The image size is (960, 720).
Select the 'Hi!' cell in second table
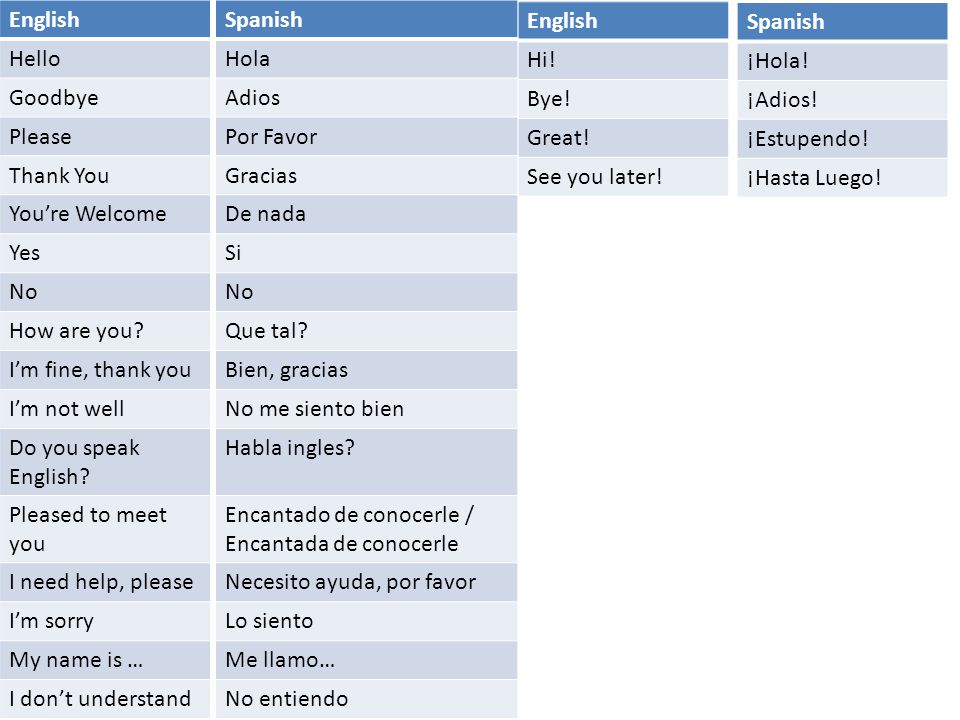(623, 60)
